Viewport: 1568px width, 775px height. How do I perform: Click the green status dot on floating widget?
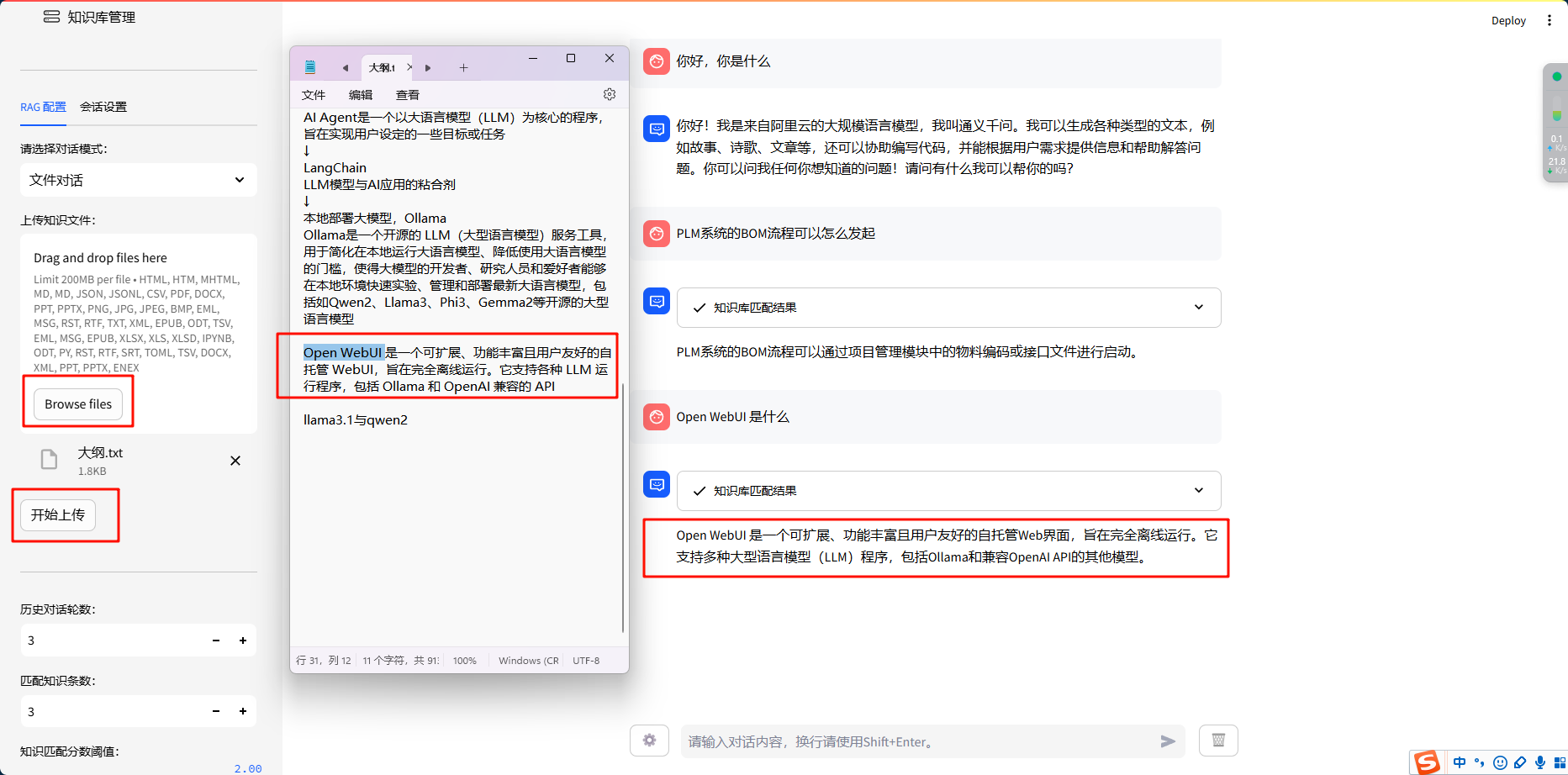pos(1556,76)
